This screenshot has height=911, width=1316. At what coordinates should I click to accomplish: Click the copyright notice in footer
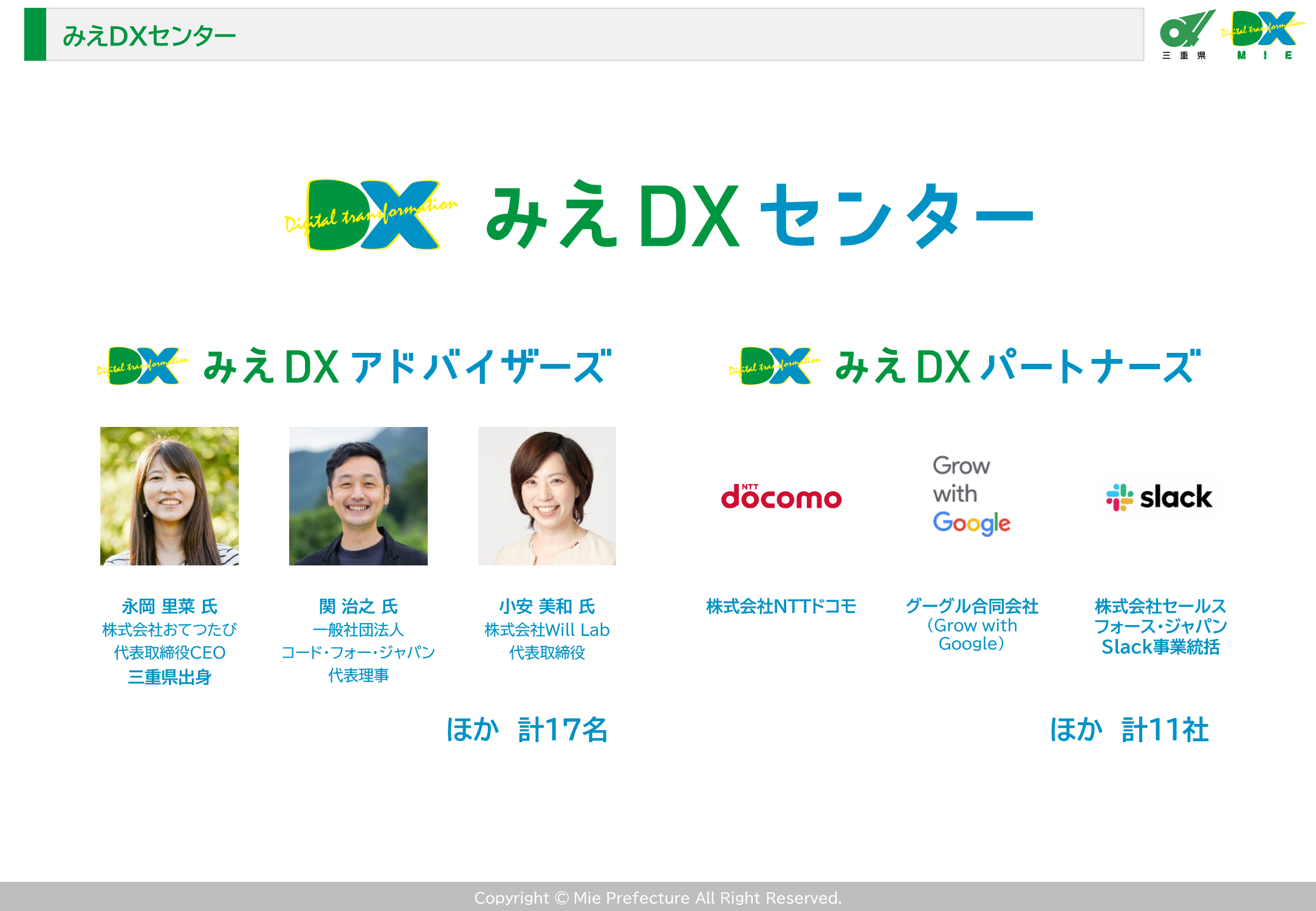click(x=658, y=898)
